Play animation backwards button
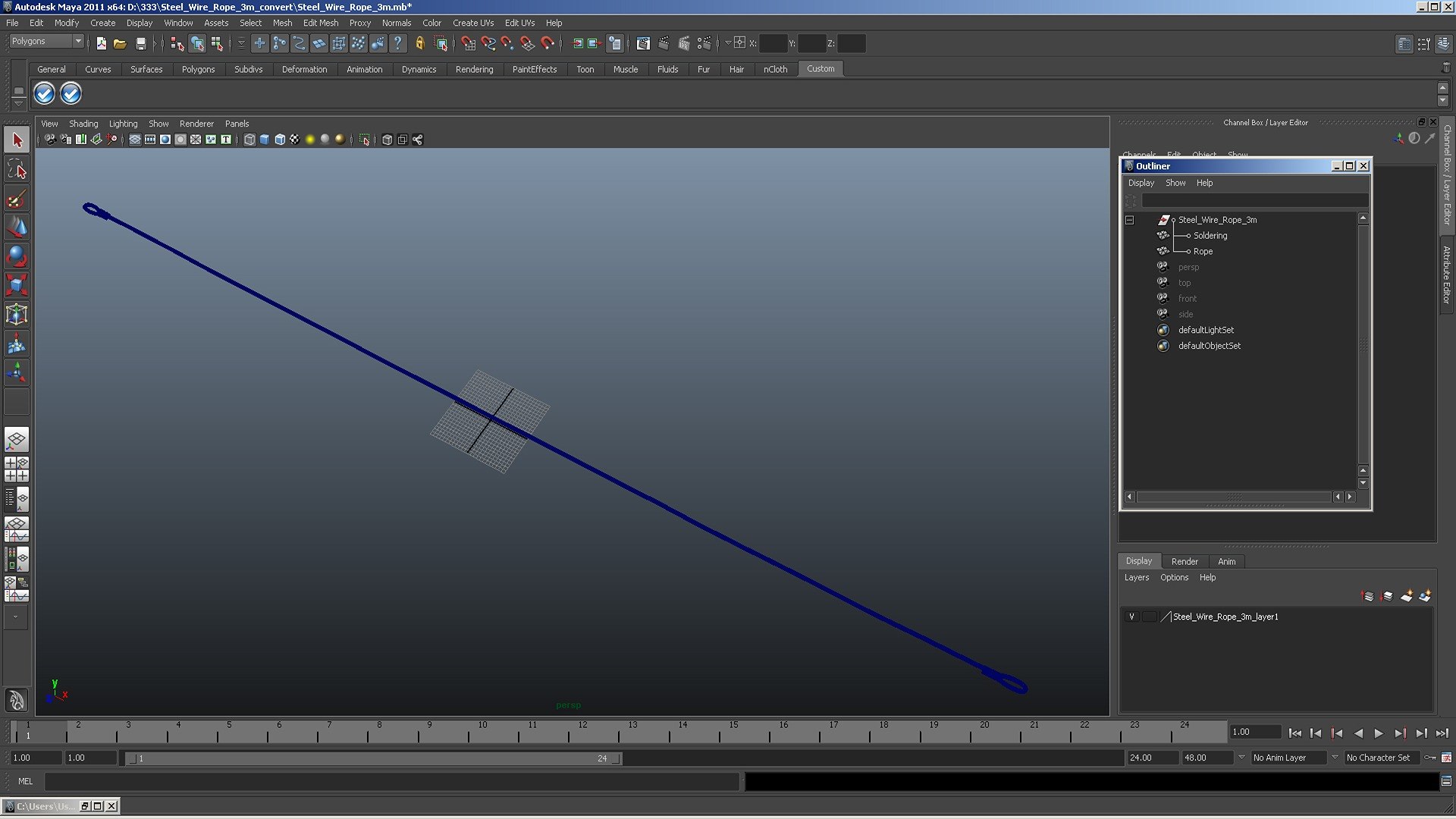The width and height of the screenshot is (1456, 819). (1357, 733)
